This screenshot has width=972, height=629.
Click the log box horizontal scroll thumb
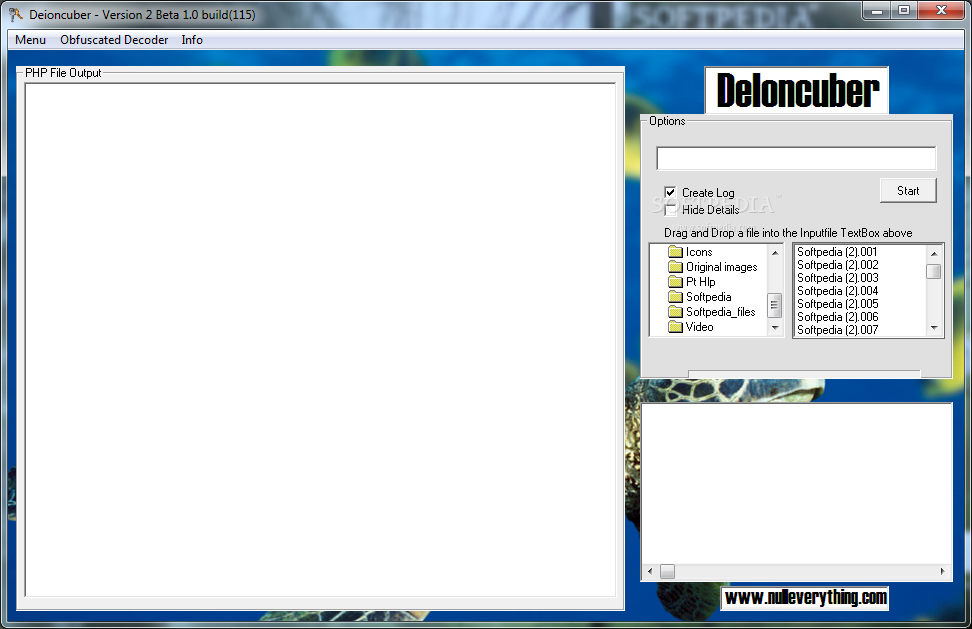tap(667, 571)
